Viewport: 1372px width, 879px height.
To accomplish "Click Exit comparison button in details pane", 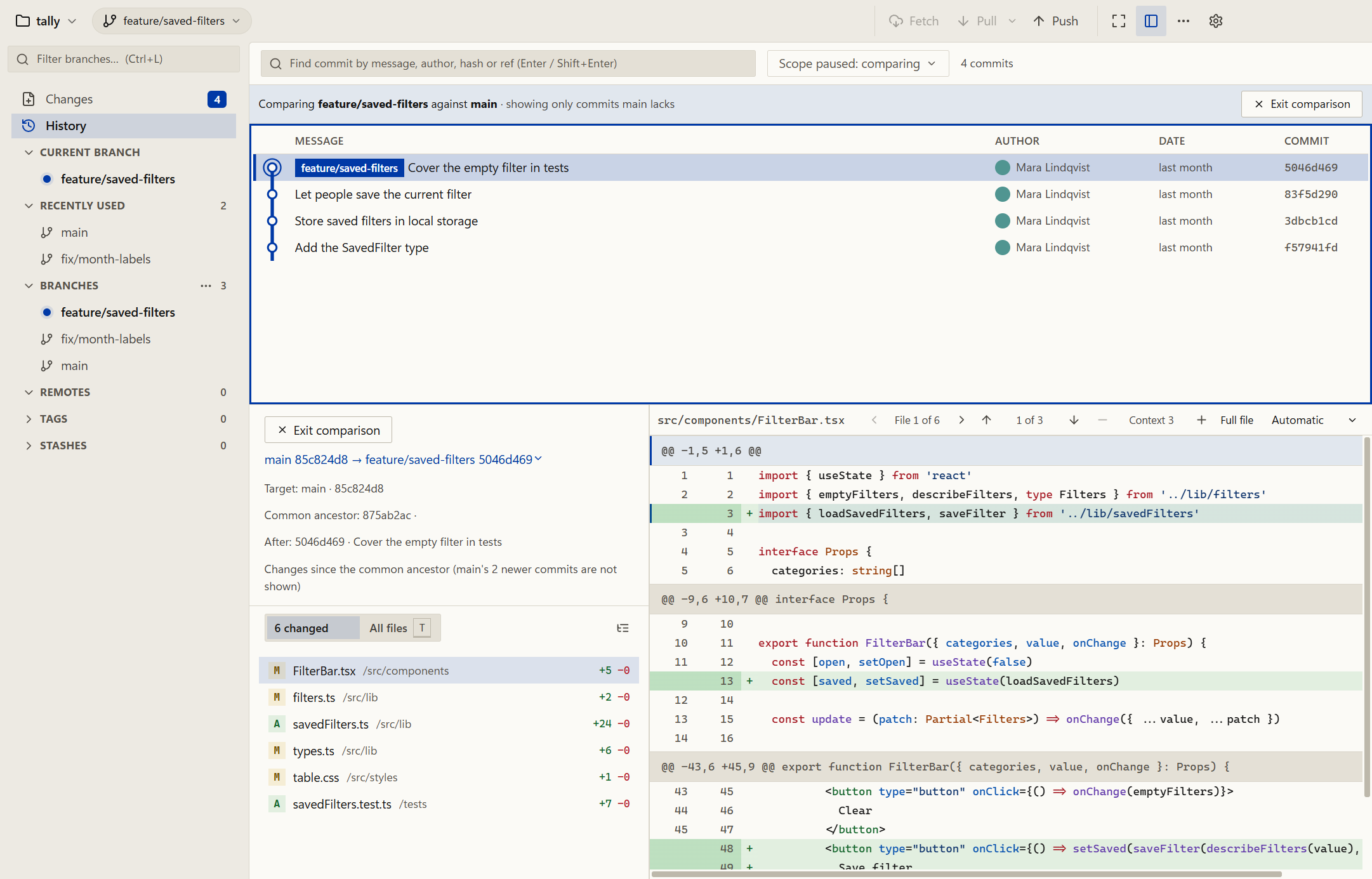I will pos(328,430).
